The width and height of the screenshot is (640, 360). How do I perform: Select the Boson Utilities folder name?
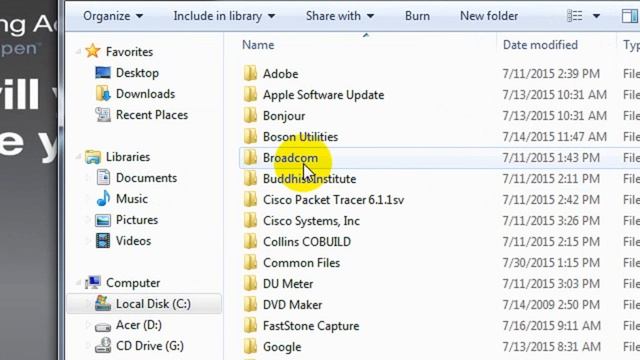coord(300,137)
